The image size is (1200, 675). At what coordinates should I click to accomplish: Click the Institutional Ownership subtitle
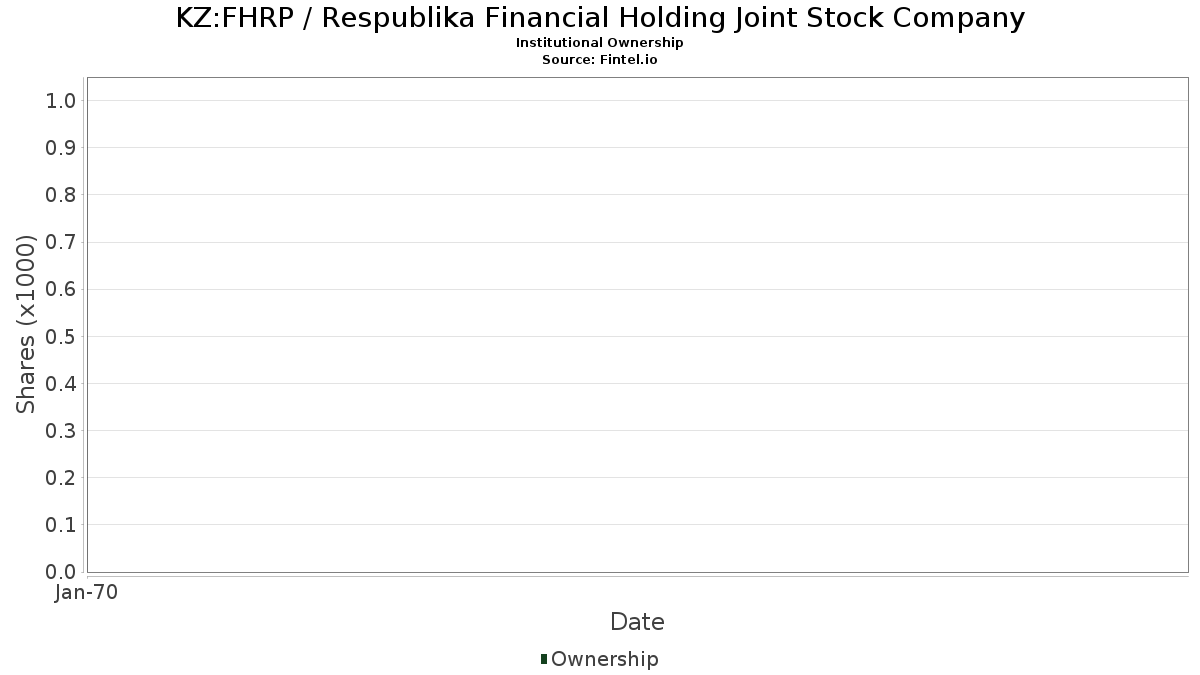[x=600, y=43]
